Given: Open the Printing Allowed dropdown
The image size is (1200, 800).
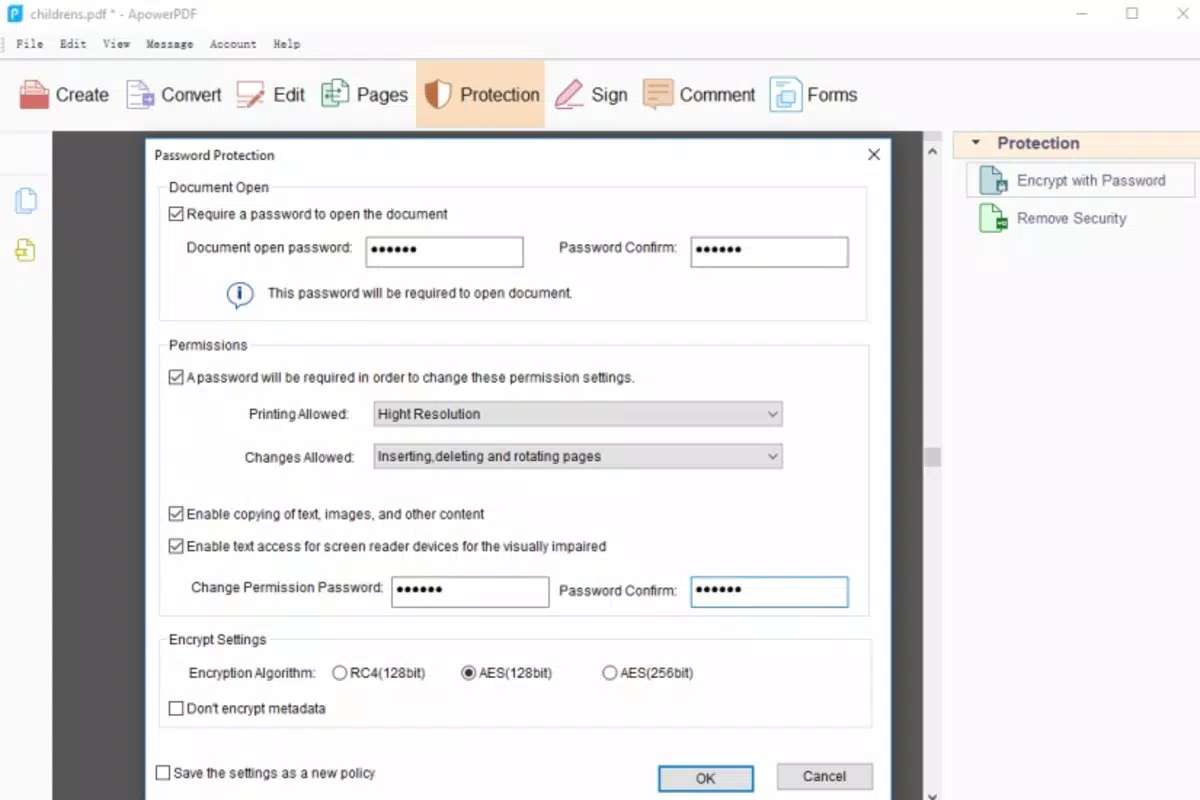Looking at the screenshot, I should [x=578, y=414].
